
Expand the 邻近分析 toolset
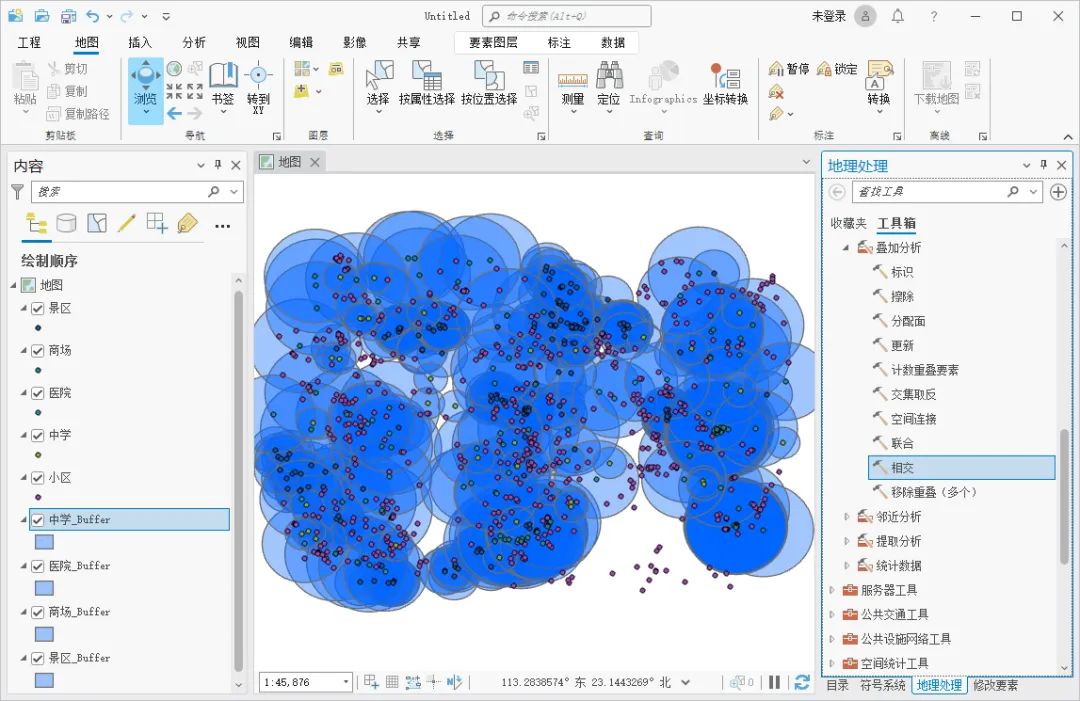(847, 516)
